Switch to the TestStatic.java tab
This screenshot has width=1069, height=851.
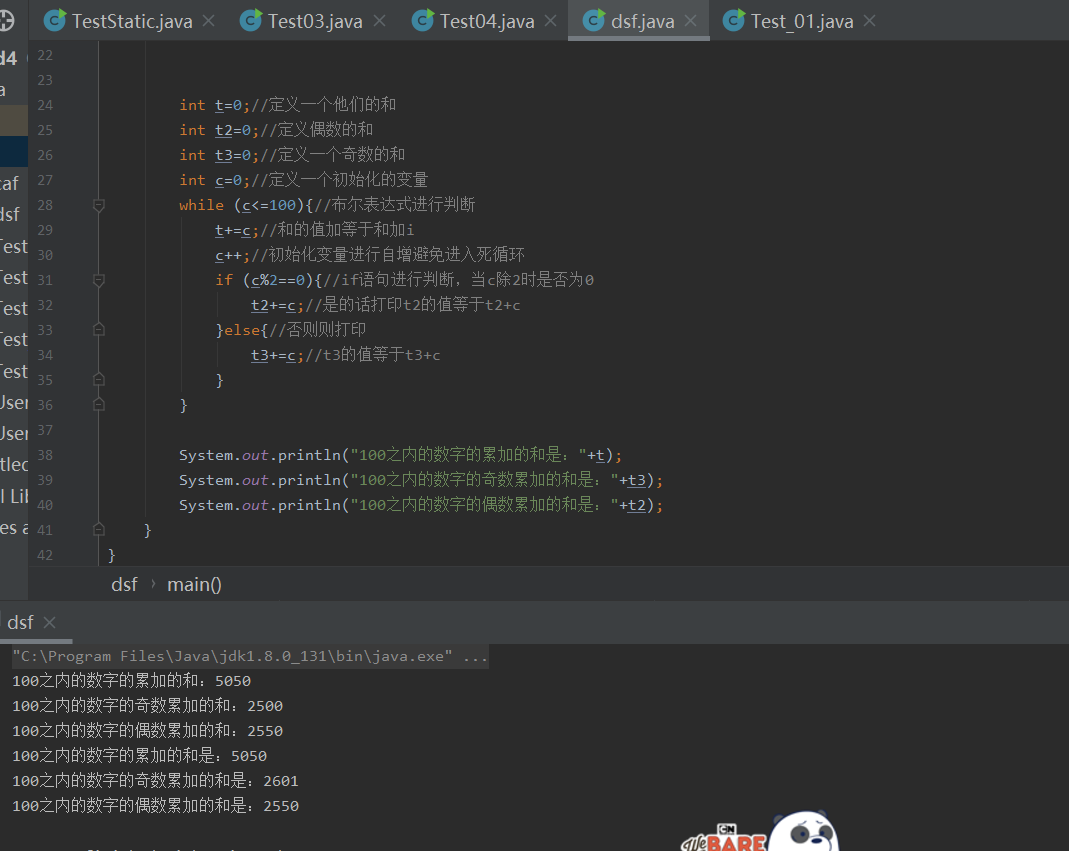click(130, 20)
